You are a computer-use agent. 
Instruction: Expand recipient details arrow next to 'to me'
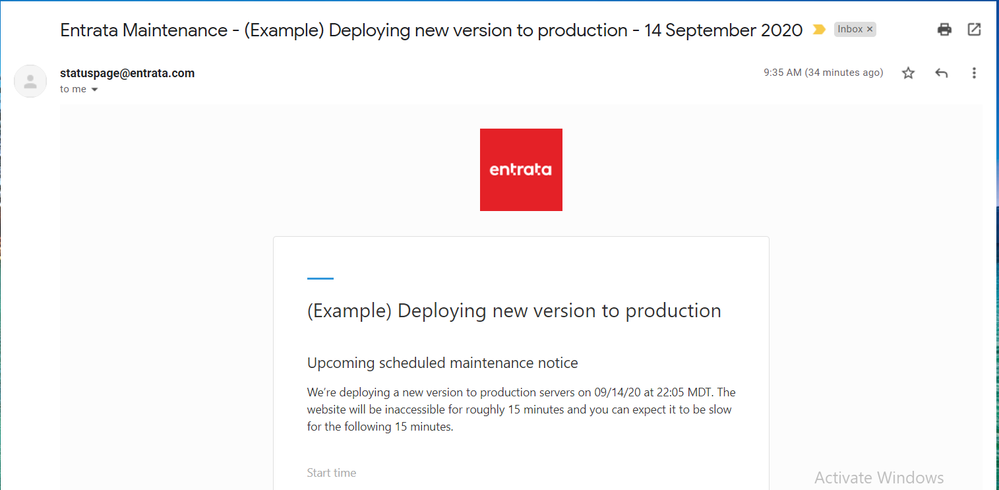95,90
